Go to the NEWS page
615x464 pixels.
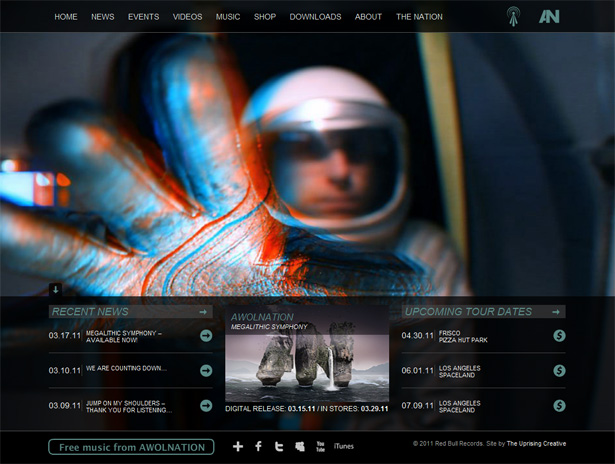[x=103, y=17]
